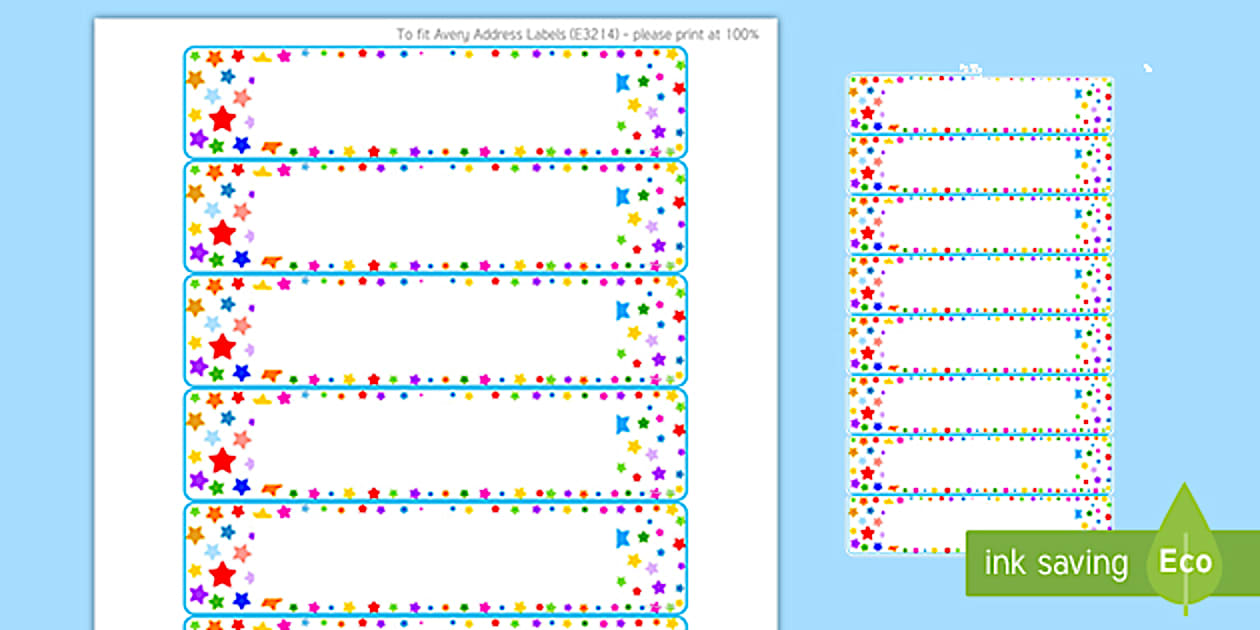This screenshot has height=630, width=1260.
Task: Click the topmost label on the eco sheet
Action: tap(980, 100)
